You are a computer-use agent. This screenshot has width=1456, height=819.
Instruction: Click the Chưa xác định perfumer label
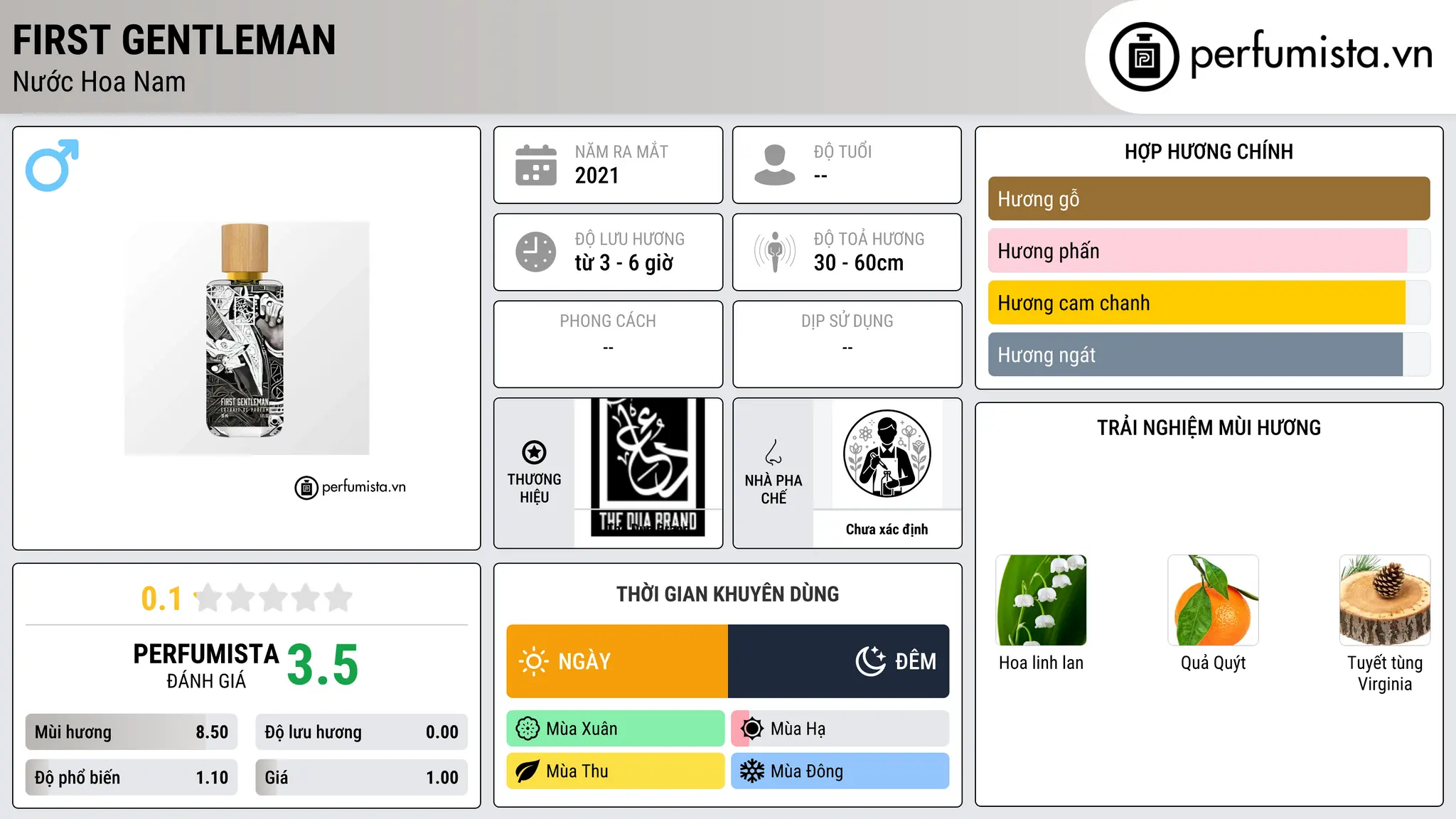(887, 529)
